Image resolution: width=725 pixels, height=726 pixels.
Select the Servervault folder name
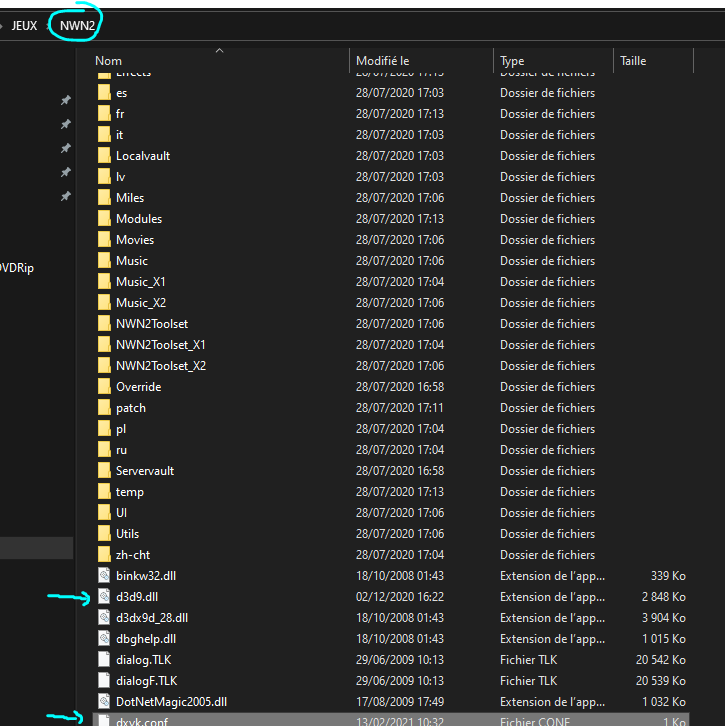144,471
